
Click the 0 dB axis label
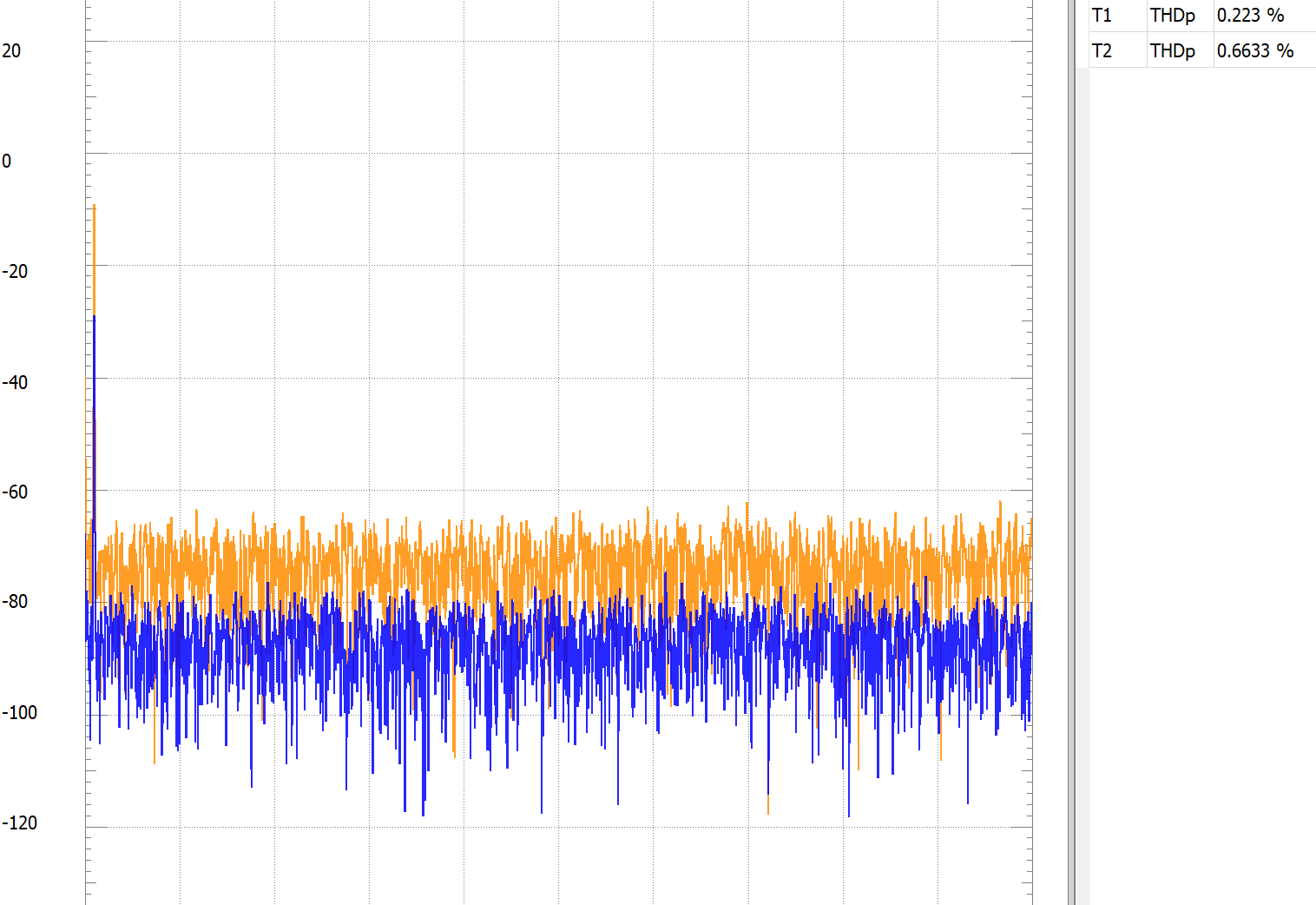coord(7,161)
